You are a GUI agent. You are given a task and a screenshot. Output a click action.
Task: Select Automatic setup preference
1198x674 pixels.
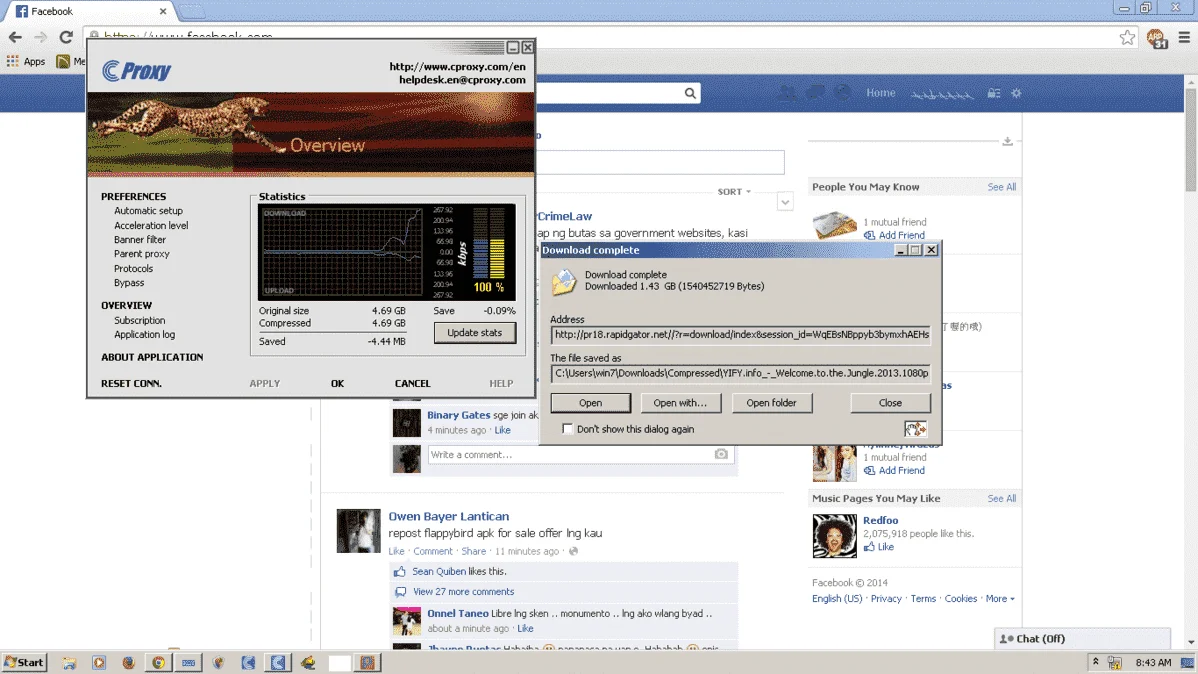coord(148,211)
